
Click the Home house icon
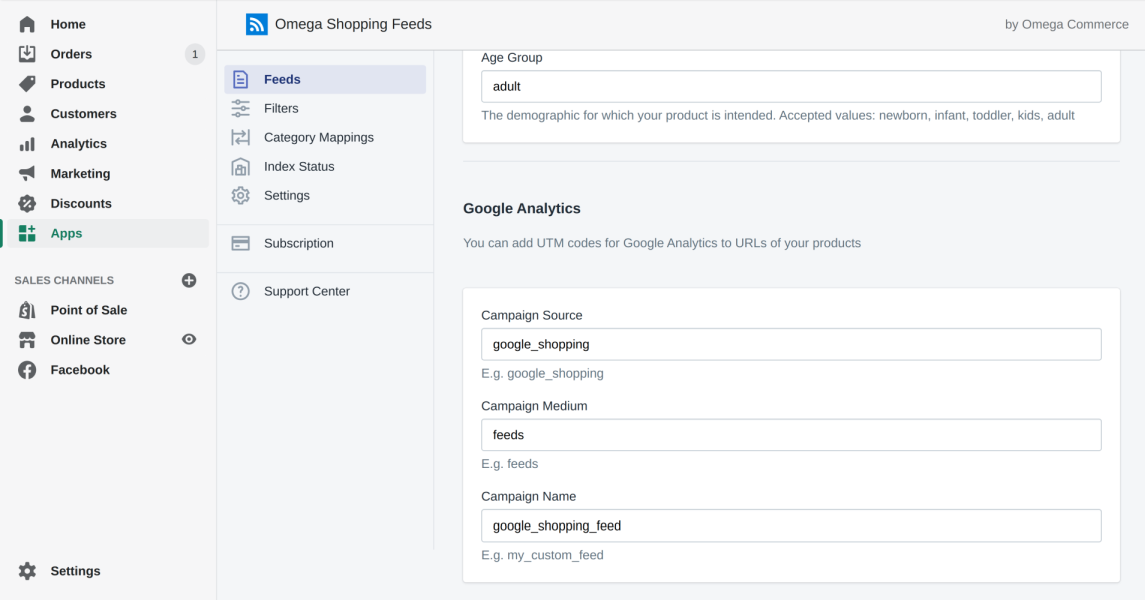tap(27, 24)
